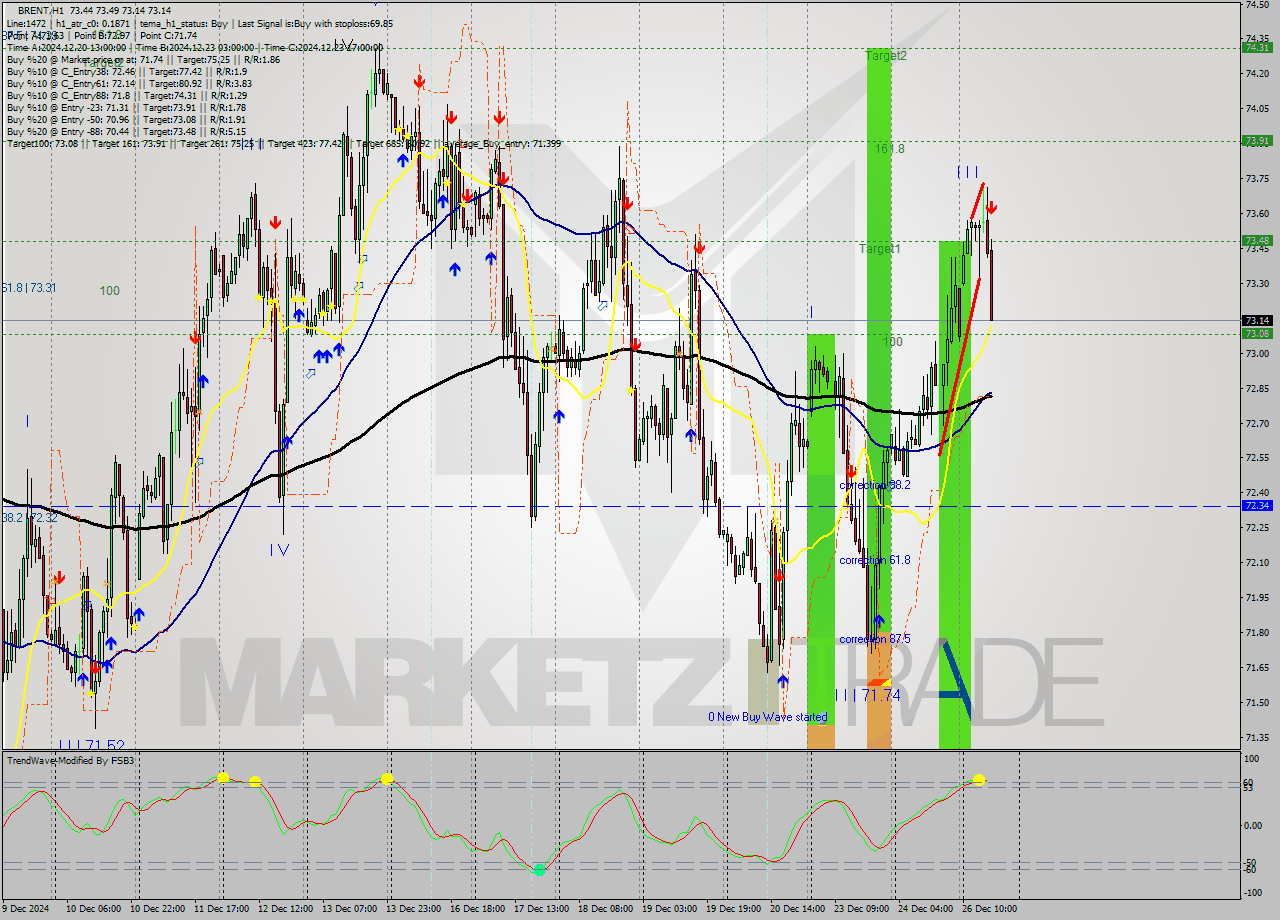Click the Target2 label on green bar
The height and width of the screenshot is (920, 1280).
(x=886, y=56)
